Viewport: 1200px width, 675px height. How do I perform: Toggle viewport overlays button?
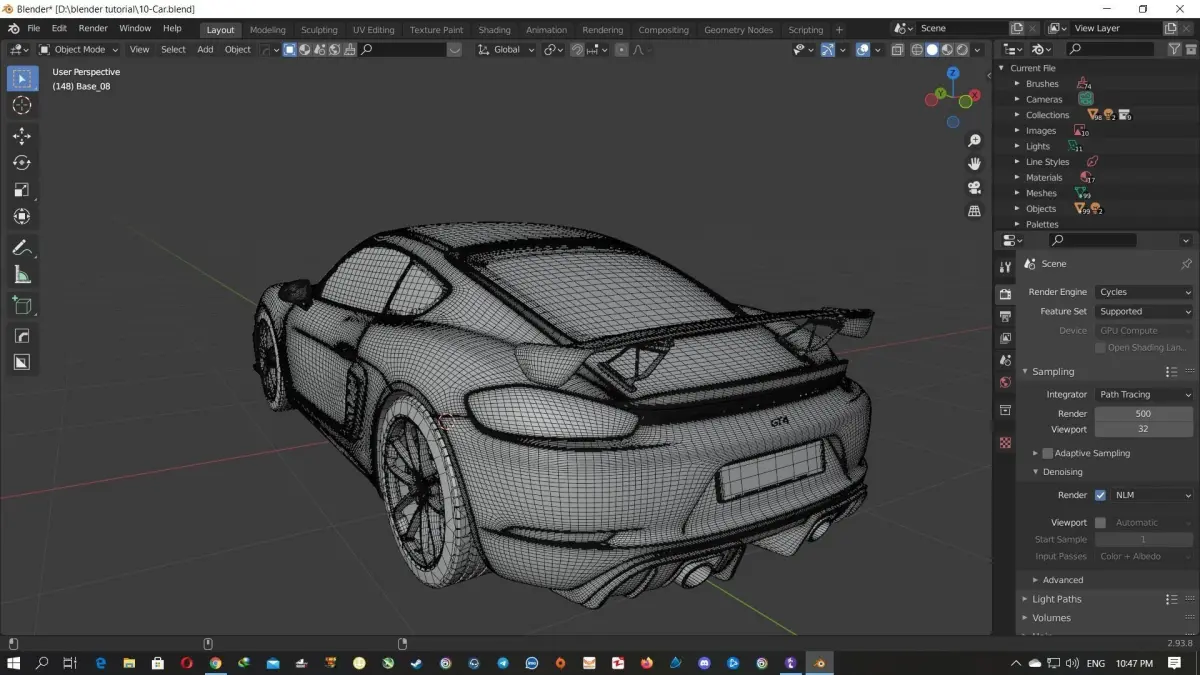click(x=862, y=49)
